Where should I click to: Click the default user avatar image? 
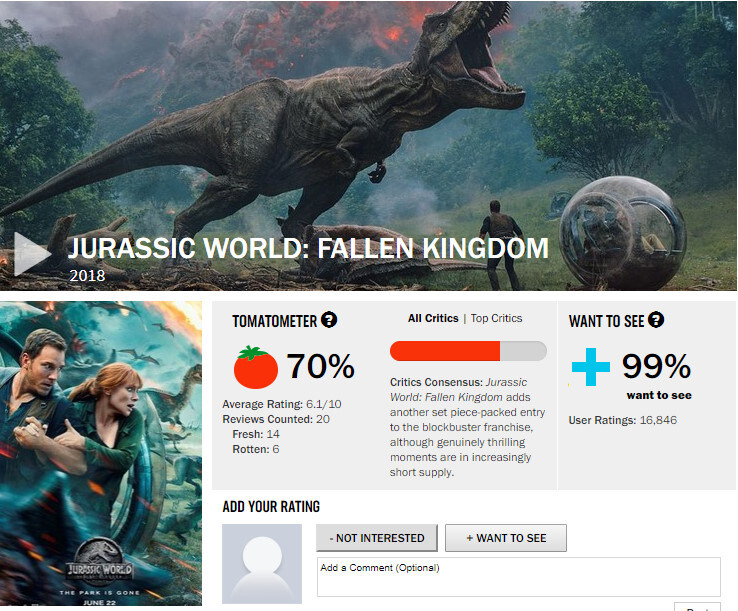[x=262, y=563]
